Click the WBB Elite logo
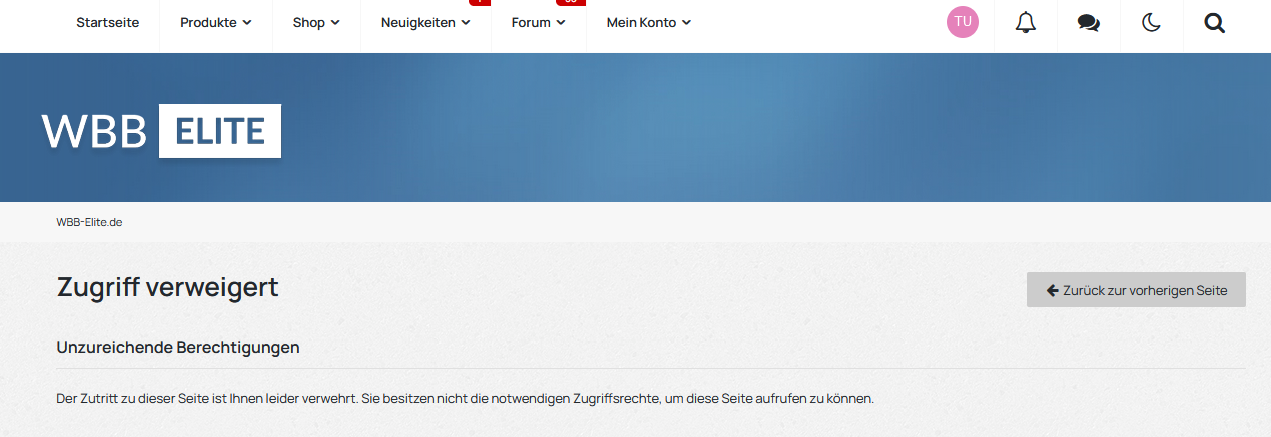Image resolution: width=1271 pixels, height=437 pixels. tap(161, 131)
